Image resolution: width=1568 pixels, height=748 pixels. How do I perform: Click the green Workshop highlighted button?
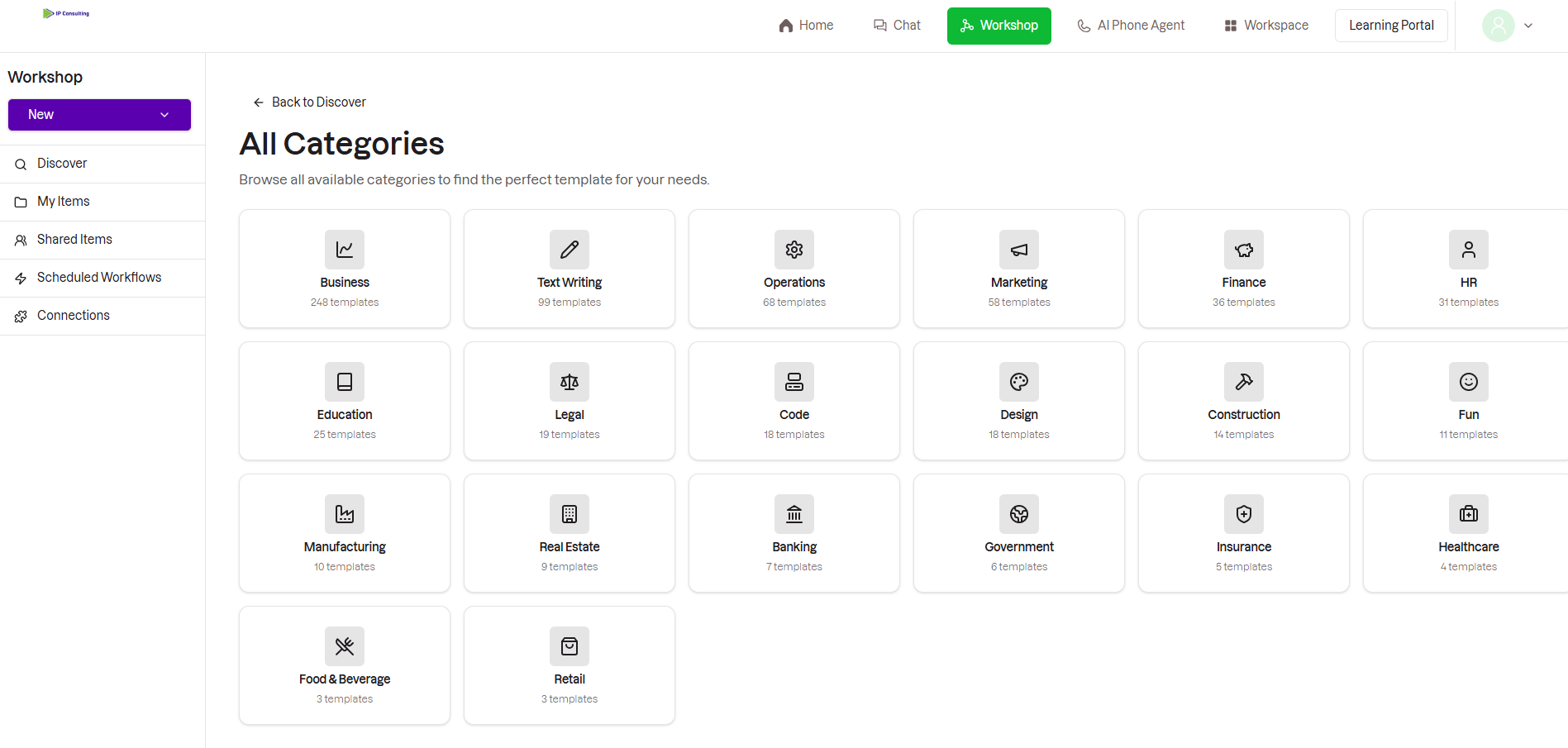click(998, 26)
